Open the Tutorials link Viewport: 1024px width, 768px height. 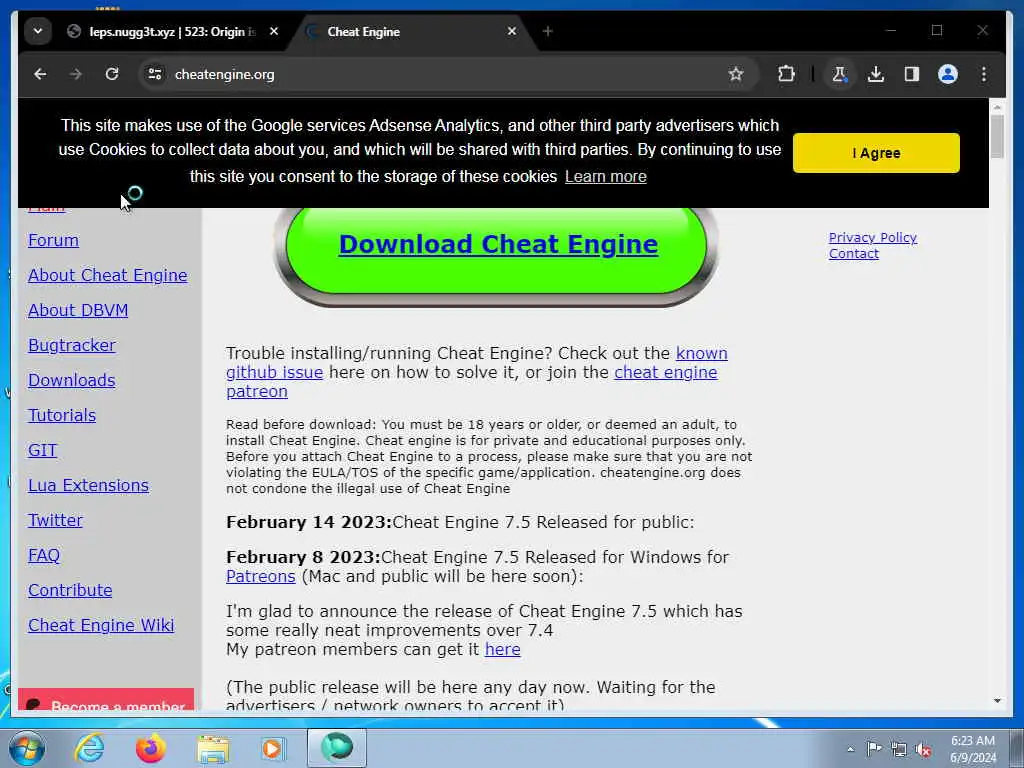click(62, 415)
